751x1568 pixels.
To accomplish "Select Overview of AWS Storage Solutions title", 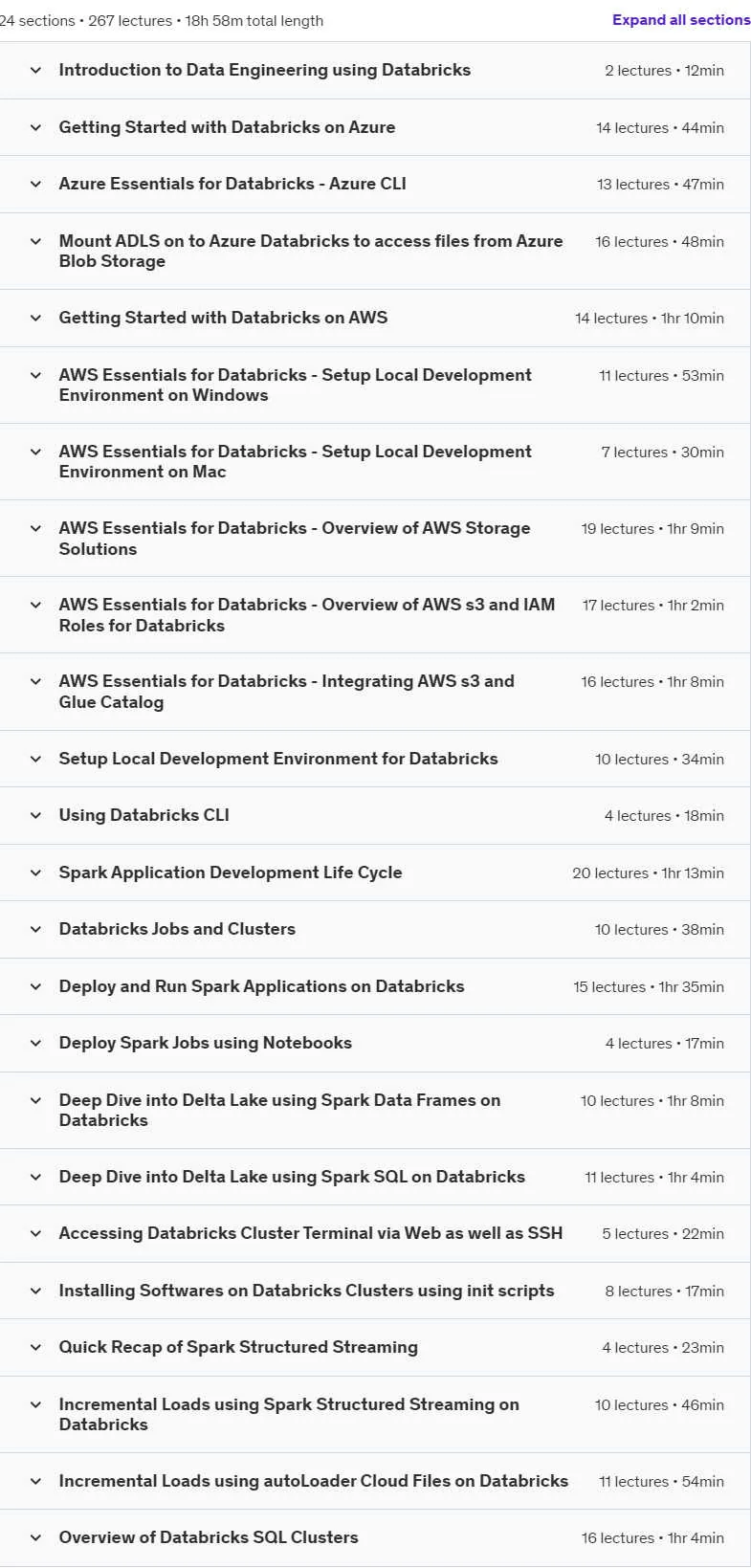I will [x=295, y=538].
